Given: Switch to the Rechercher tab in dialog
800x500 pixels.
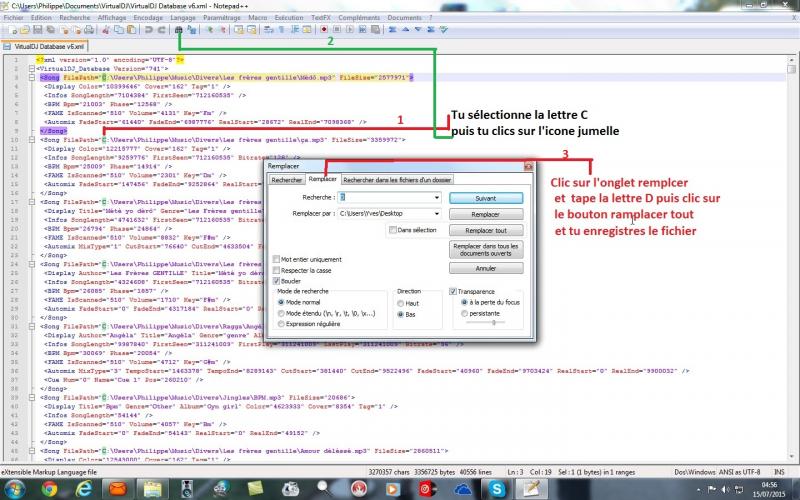Looking at the screenshot, I should point(287,179).
